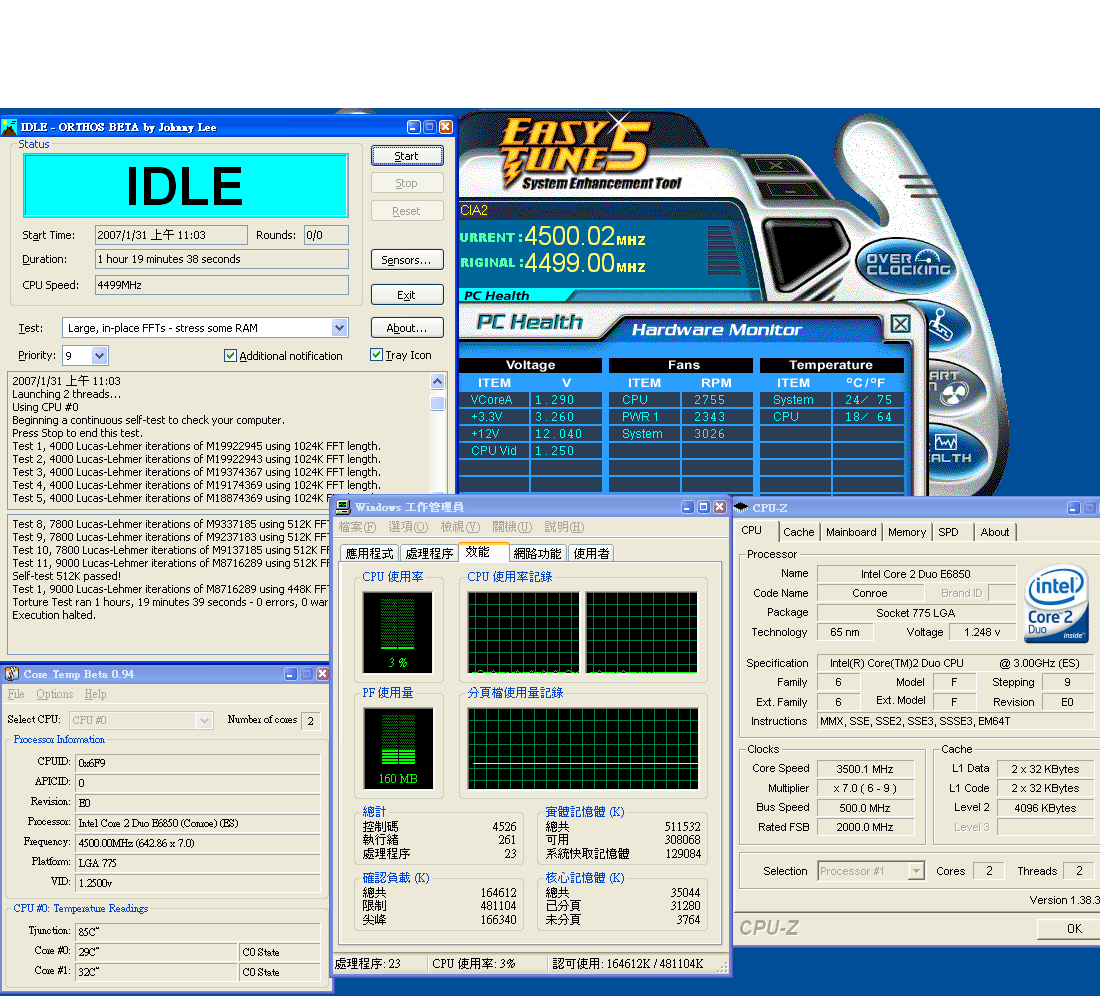
Task: Open Task Manager 處理程序 tab
Action: coord(429,553)
